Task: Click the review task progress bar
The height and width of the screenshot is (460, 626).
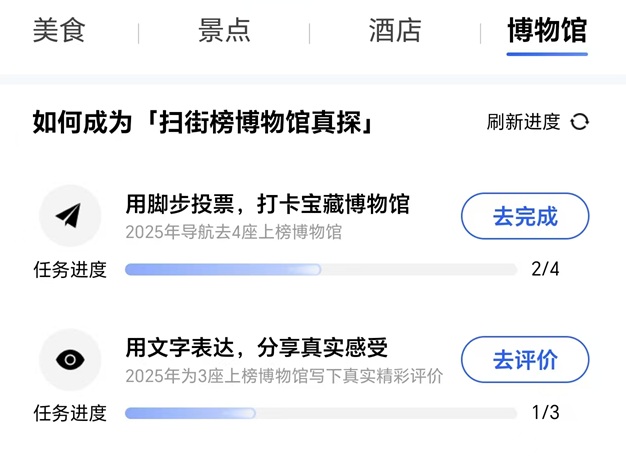Action: (x=320, y=413)
